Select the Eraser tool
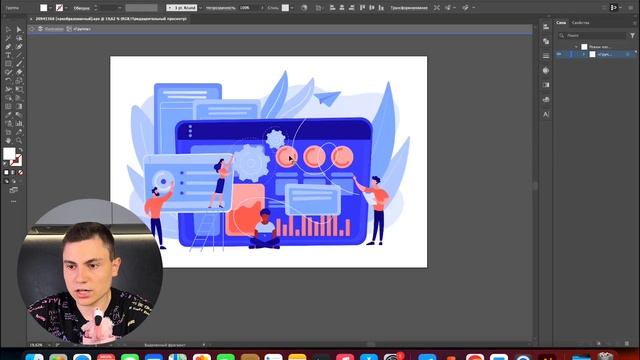The height and width of the screenshot is (360, 640). pos(19,72)
